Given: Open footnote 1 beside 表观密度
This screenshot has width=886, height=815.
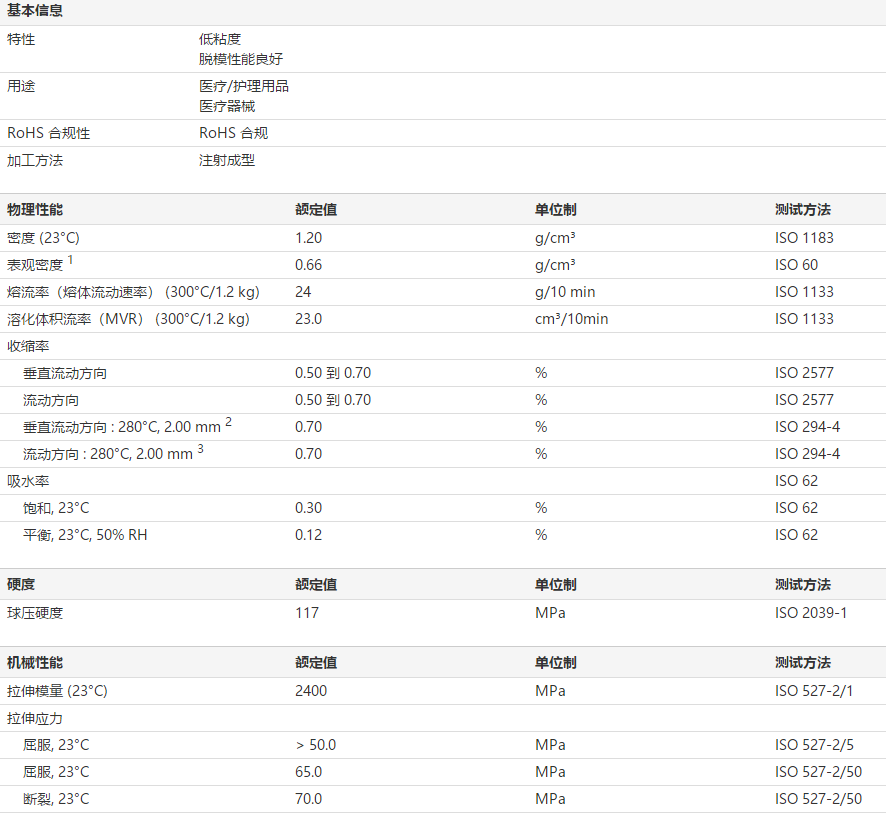Looking at the screenshot, I should (x=71, y=260).
